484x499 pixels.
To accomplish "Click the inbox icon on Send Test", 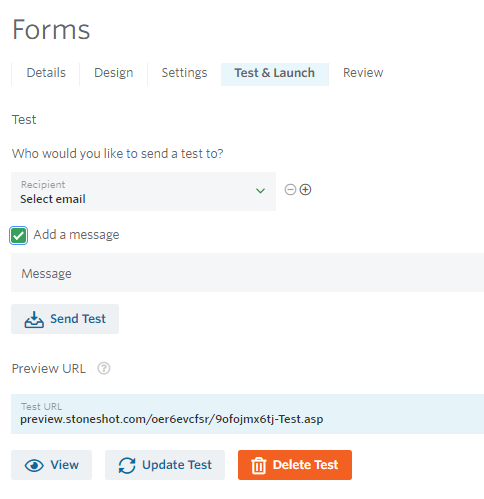I will pos(34,319).
